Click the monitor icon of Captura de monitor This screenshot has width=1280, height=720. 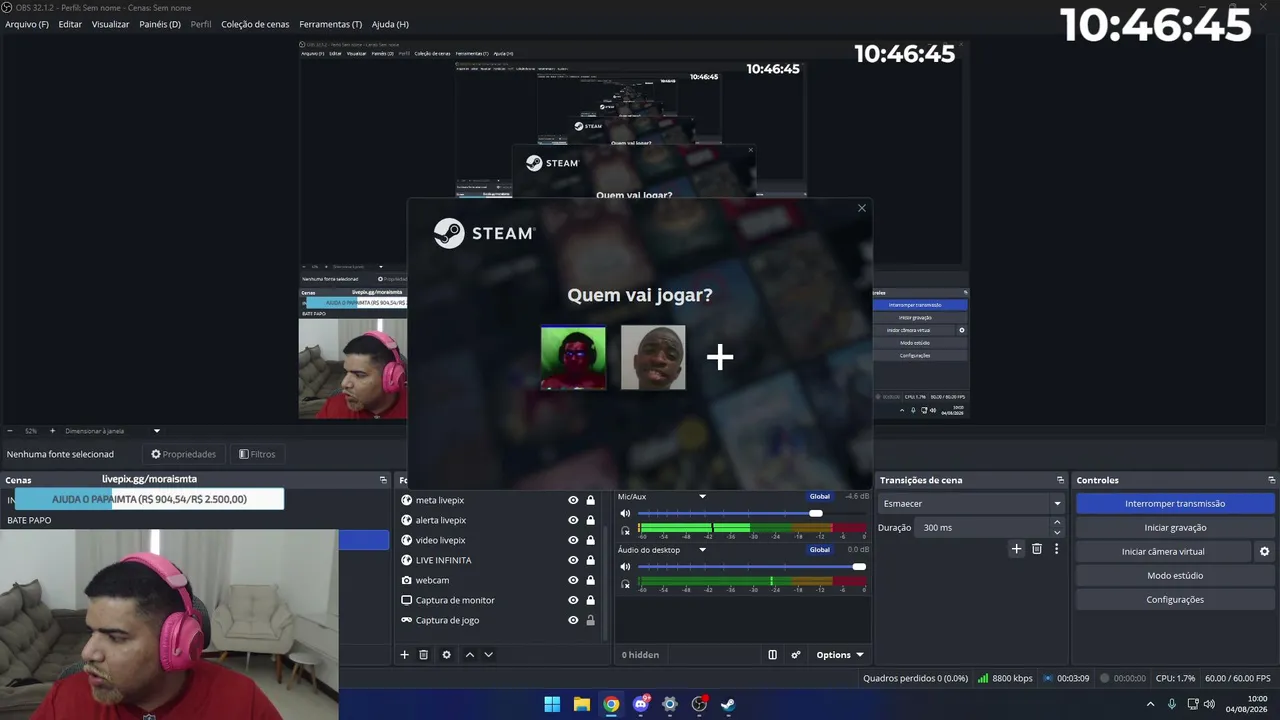[x=407, y=600]
